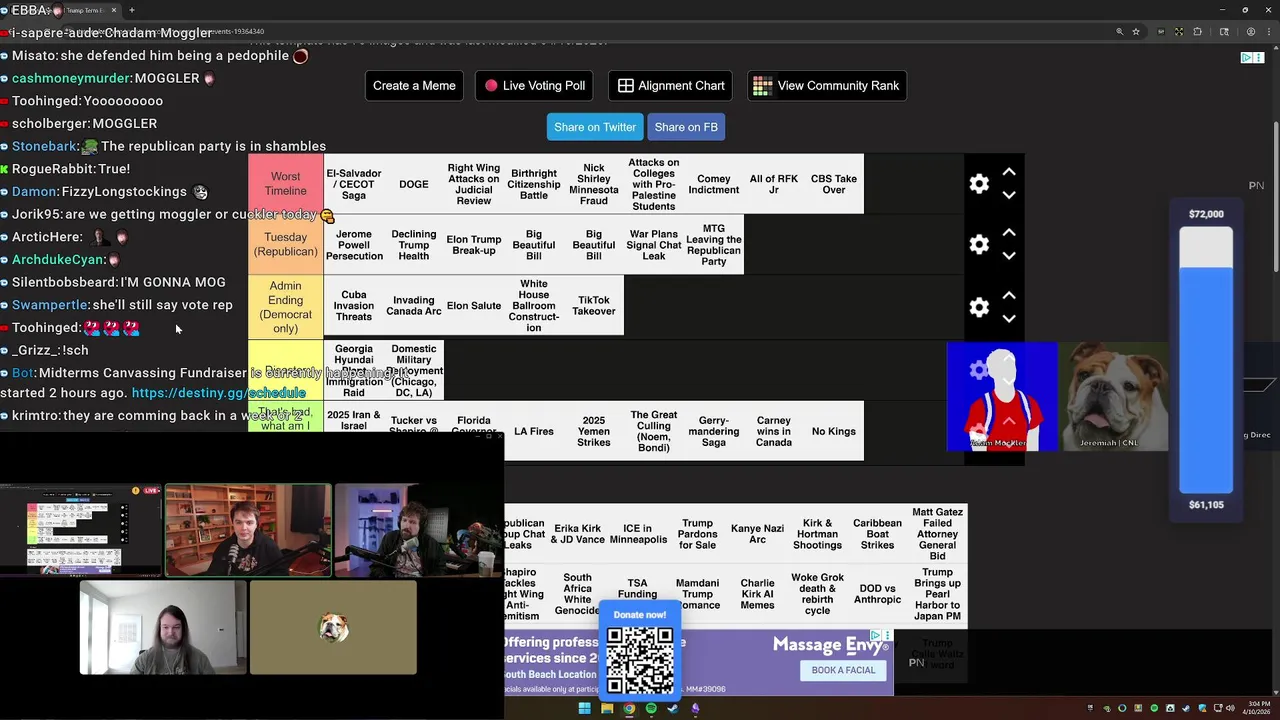Select the White House Ballroom Construction tile
This screenshot has width=1280, height=720.
pyautogui.click(x=534, y=306)
